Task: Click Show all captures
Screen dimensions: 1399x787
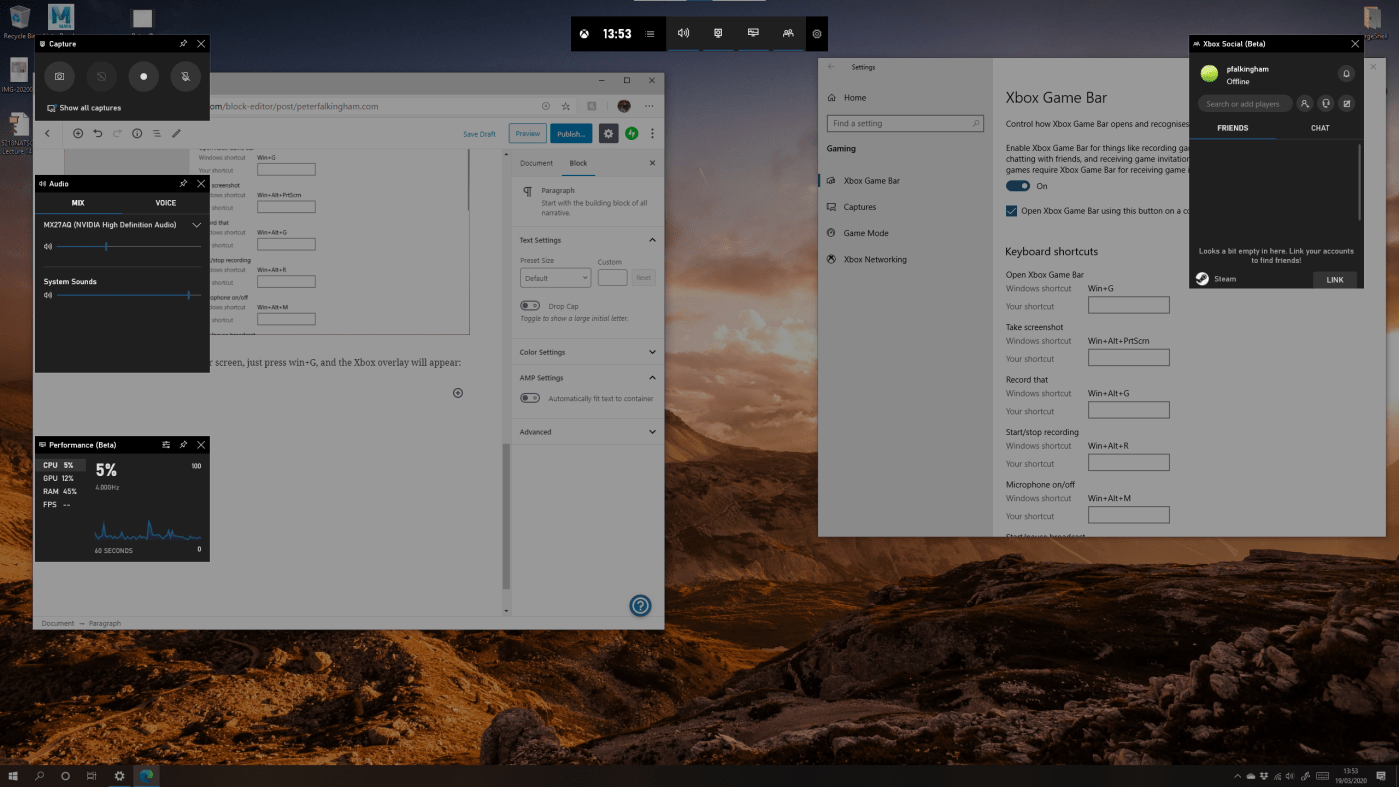Action: (90, 108)
